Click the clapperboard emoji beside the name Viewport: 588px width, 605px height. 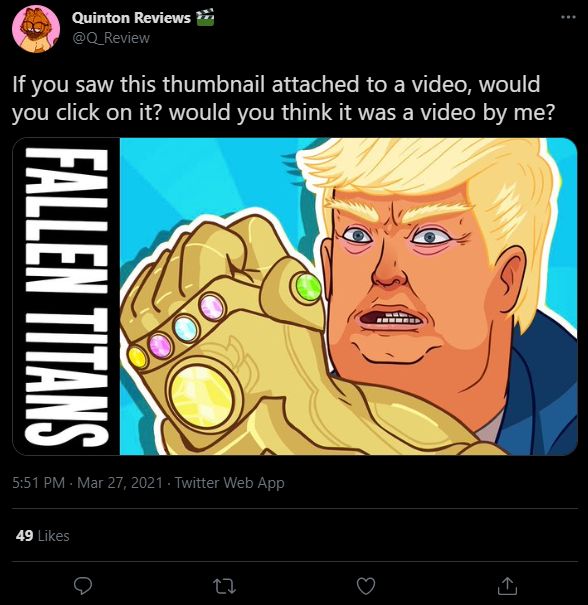(205, 18)
